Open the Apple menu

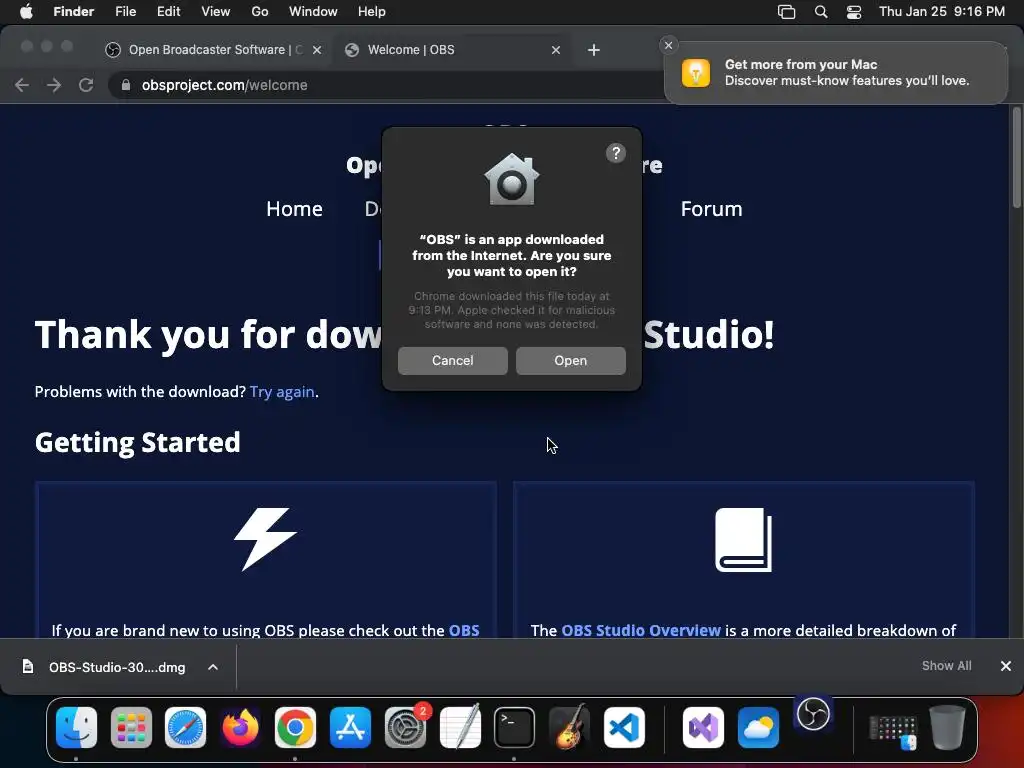pyautogui.click(x=26, y=12)
